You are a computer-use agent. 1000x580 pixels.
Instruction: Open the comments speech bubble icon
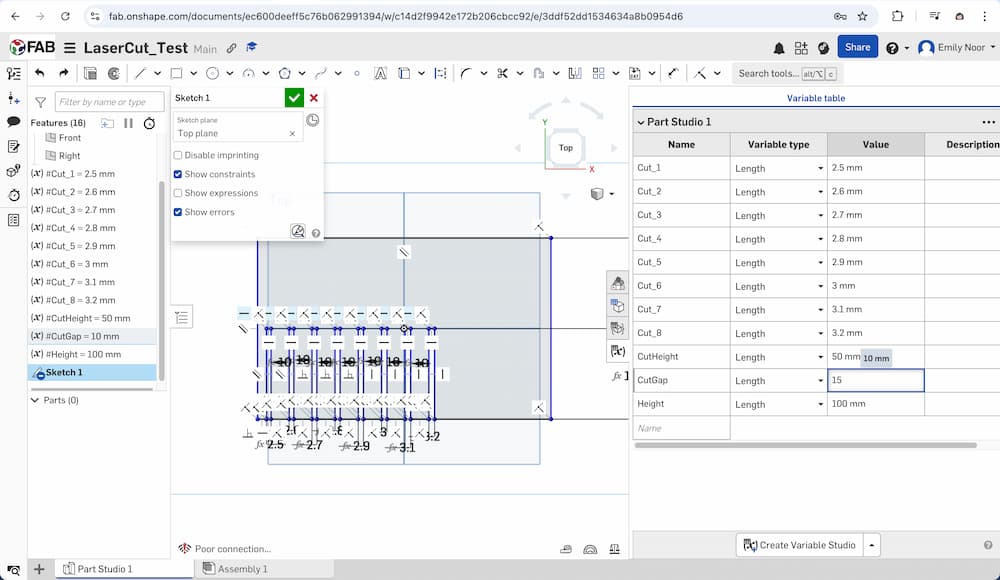click(13, 121)
